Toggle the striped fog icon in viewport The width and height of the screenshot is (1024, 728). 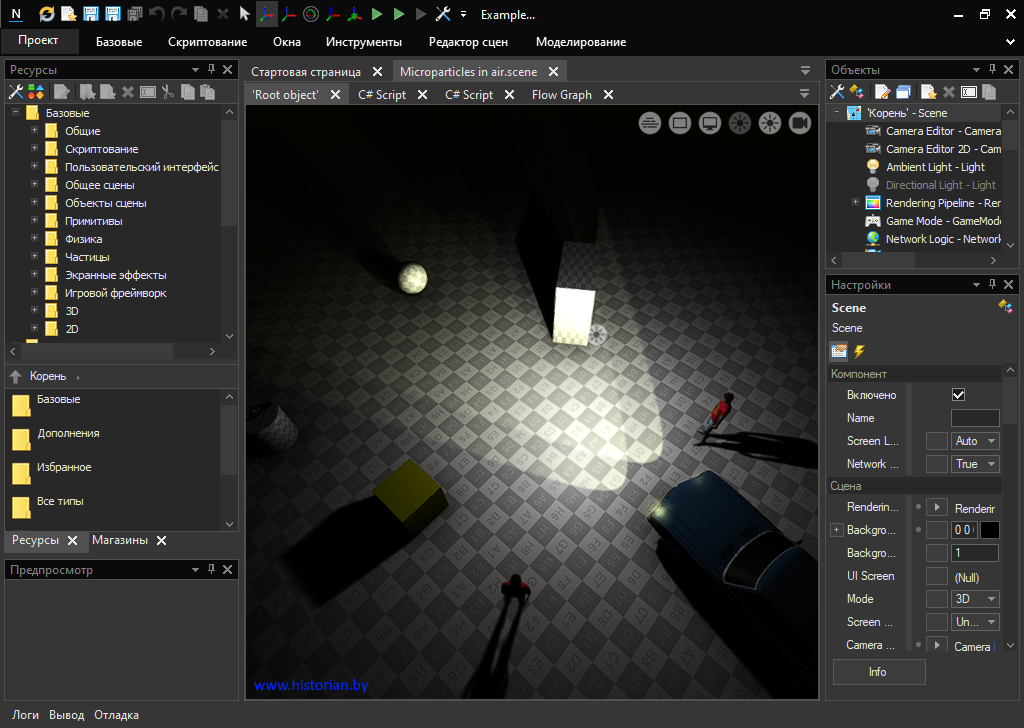click(650, 123)
